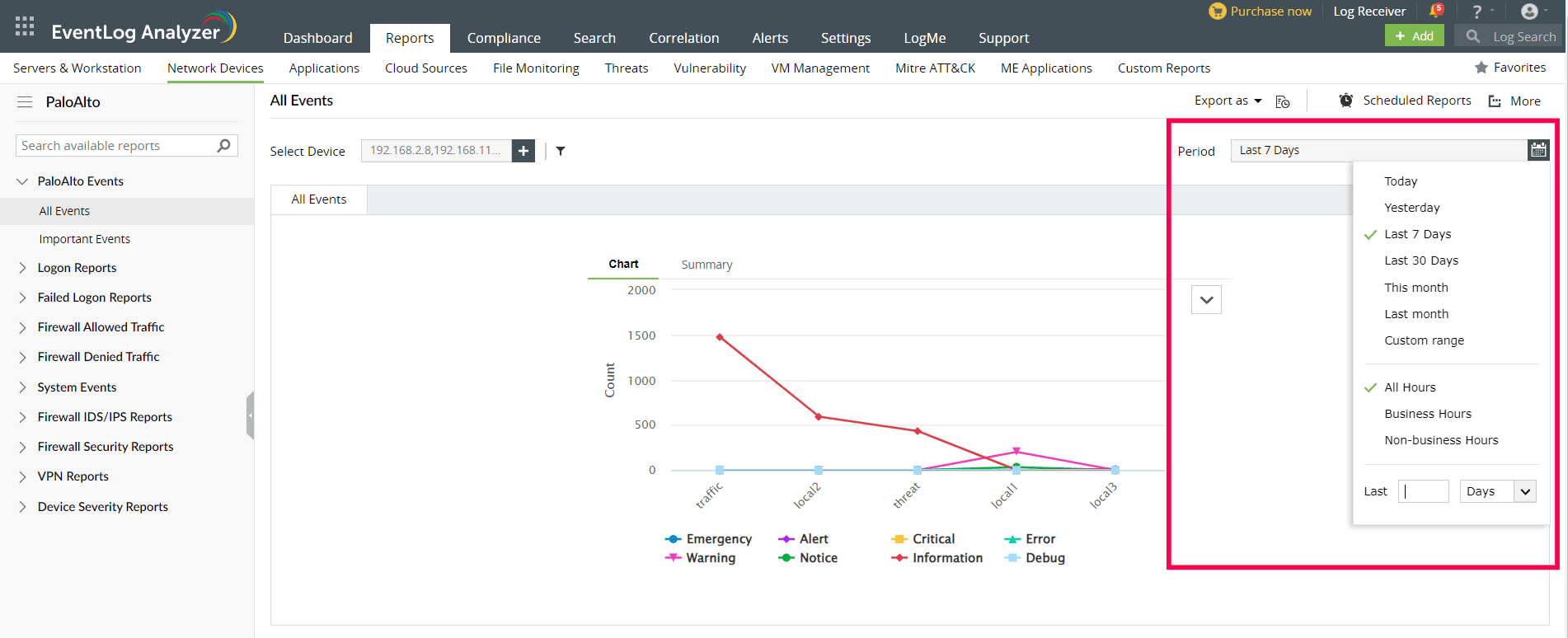The height and width of the screenshot is (638, 1568).
Task: Expand the Firewall Denied Traffic group
Action: pos(22,357)
